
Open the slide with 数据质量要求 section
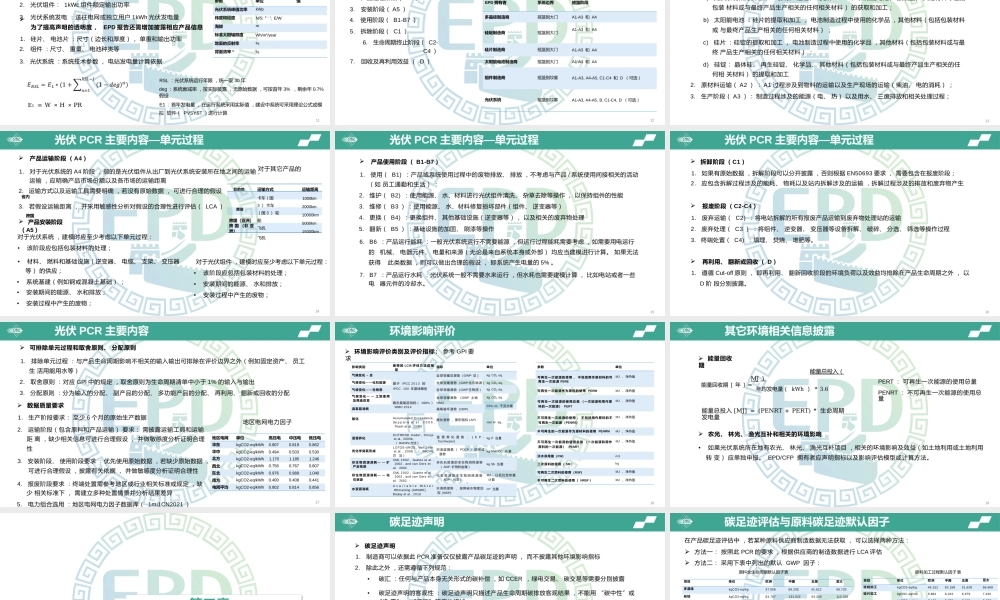click(x=165, y=414)
